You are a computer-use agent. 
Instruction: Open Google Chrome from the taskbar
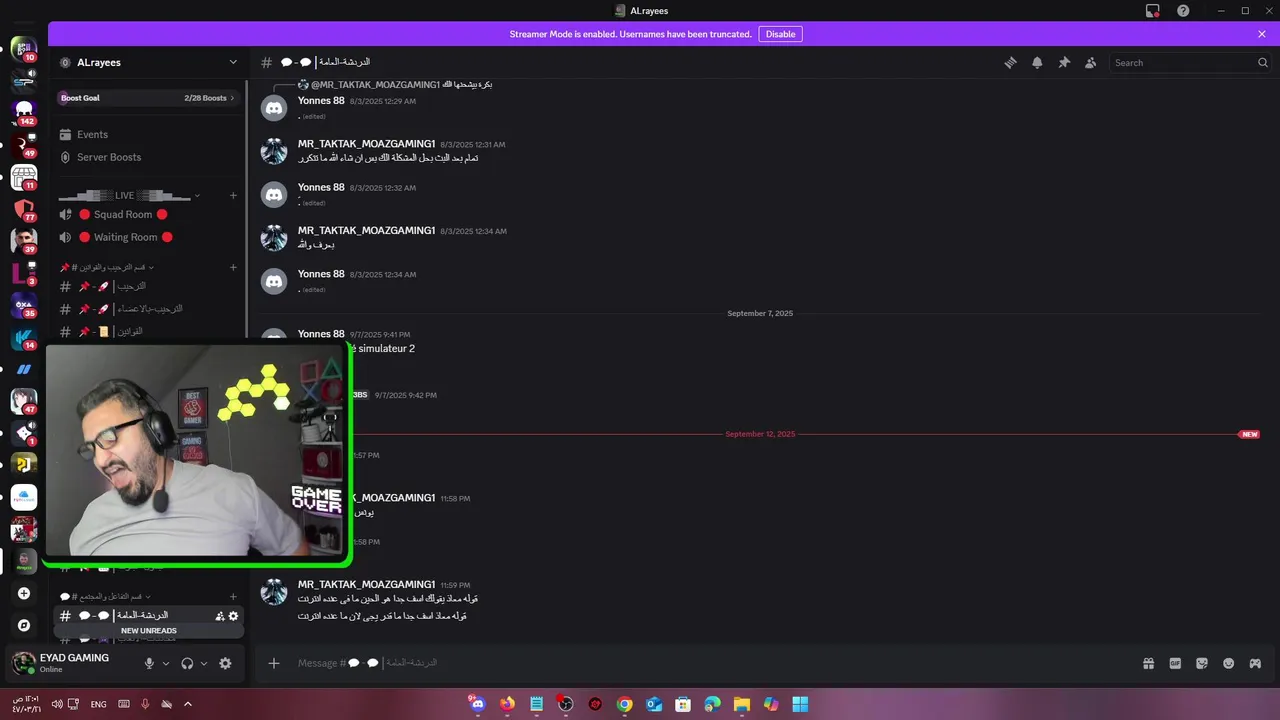624,704
